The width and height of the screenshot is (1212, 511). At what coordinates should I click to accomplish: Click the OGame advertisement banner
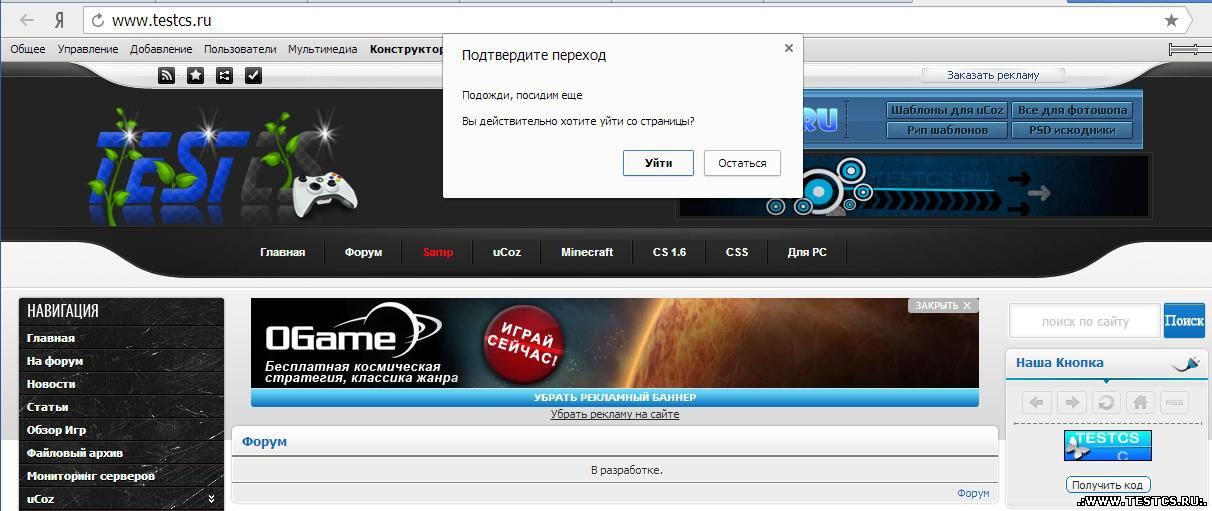tap(615, 343)
